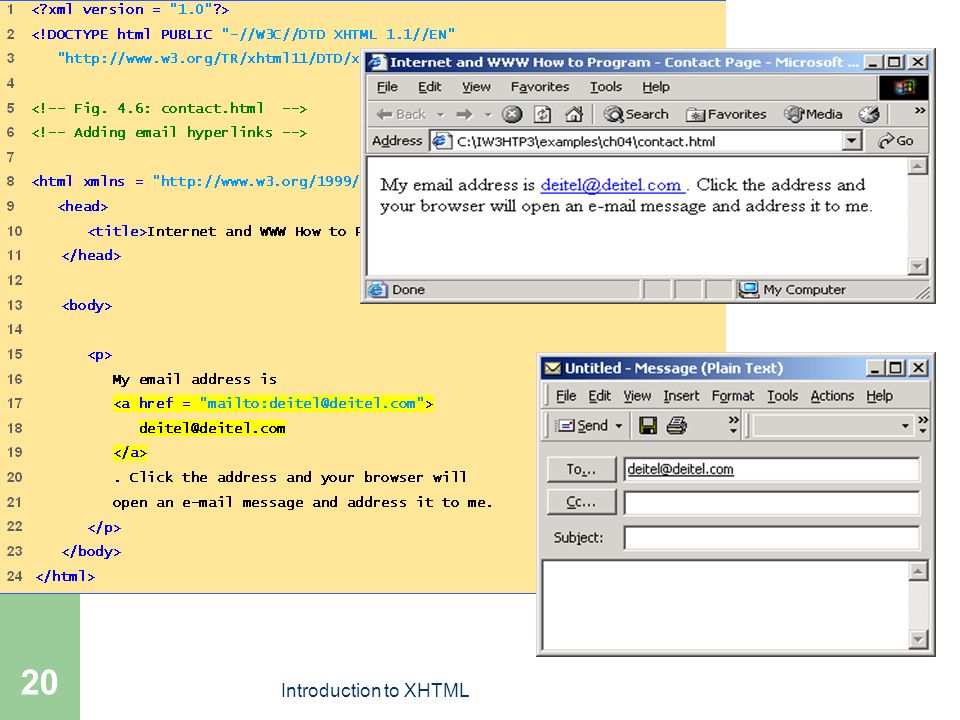Click message body scrollbar down arrow
The height and width of the screenshot is (720, 960).
click(918, 639)
